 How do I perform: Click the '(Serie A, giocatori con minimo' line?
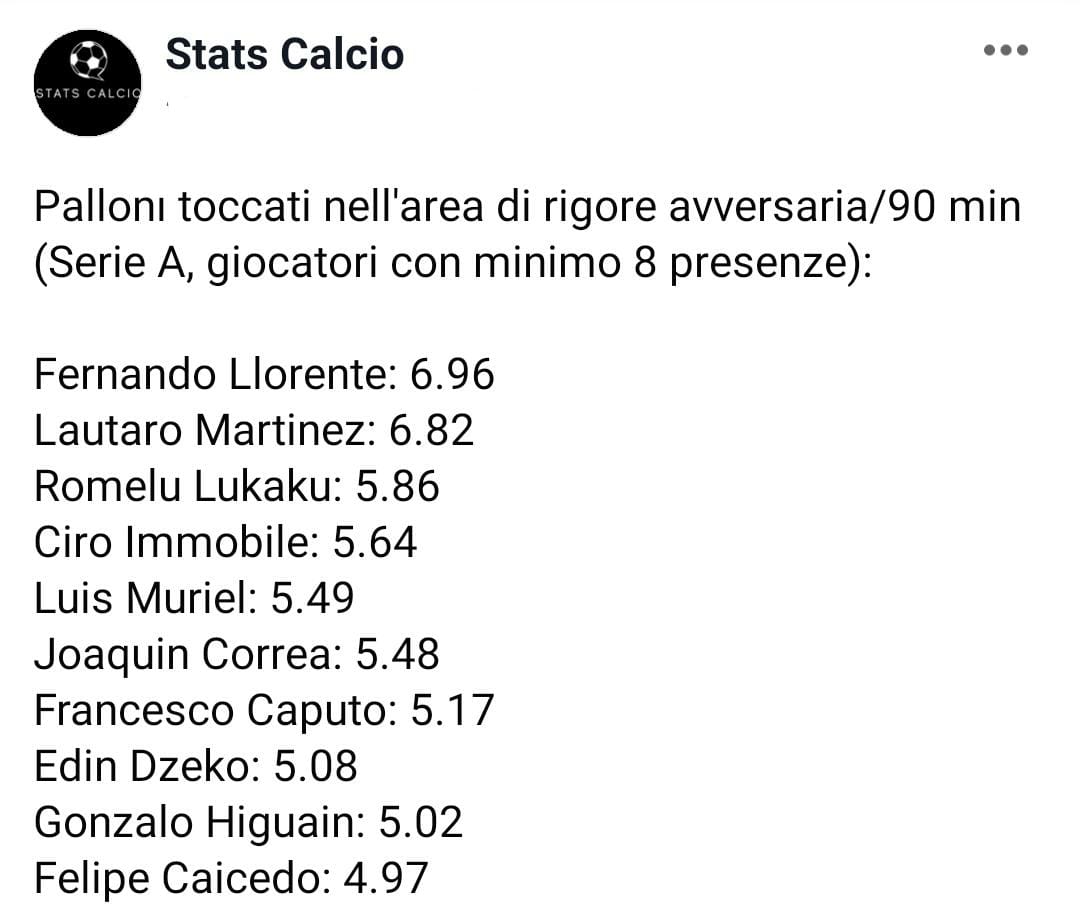453,263
